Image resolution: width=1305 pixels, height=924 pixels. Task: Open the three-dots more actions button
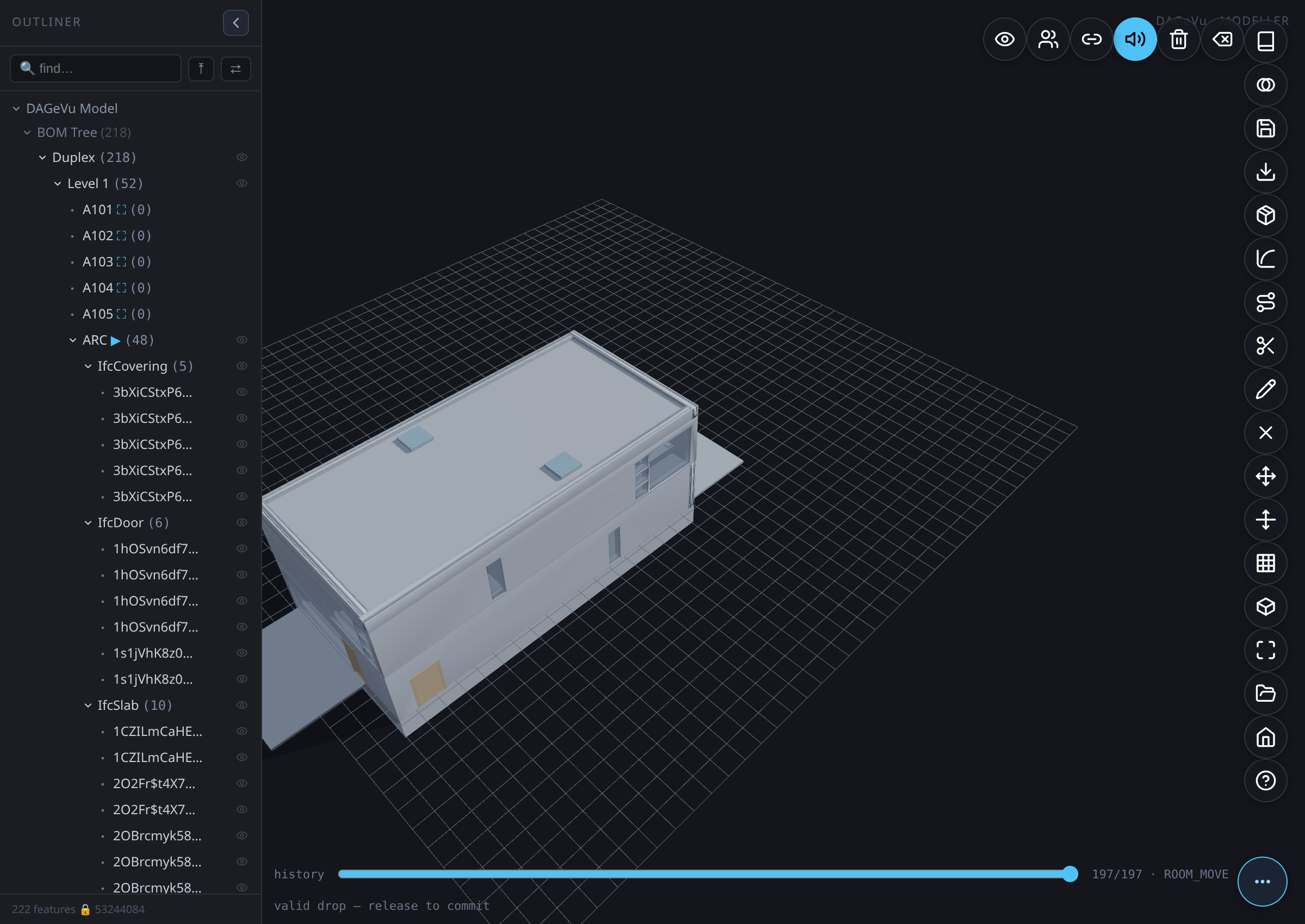[x=1261, y=881]
